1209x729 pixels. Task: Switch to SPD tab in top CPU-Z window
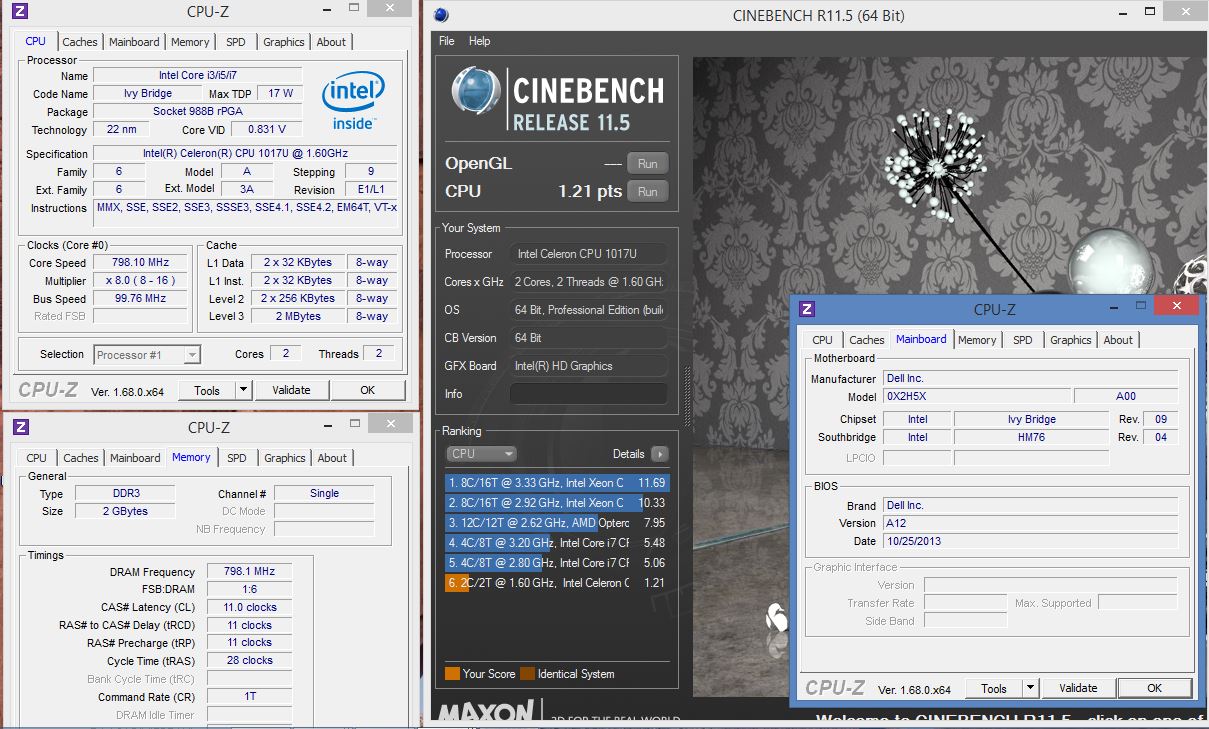(x=235, y=42)
